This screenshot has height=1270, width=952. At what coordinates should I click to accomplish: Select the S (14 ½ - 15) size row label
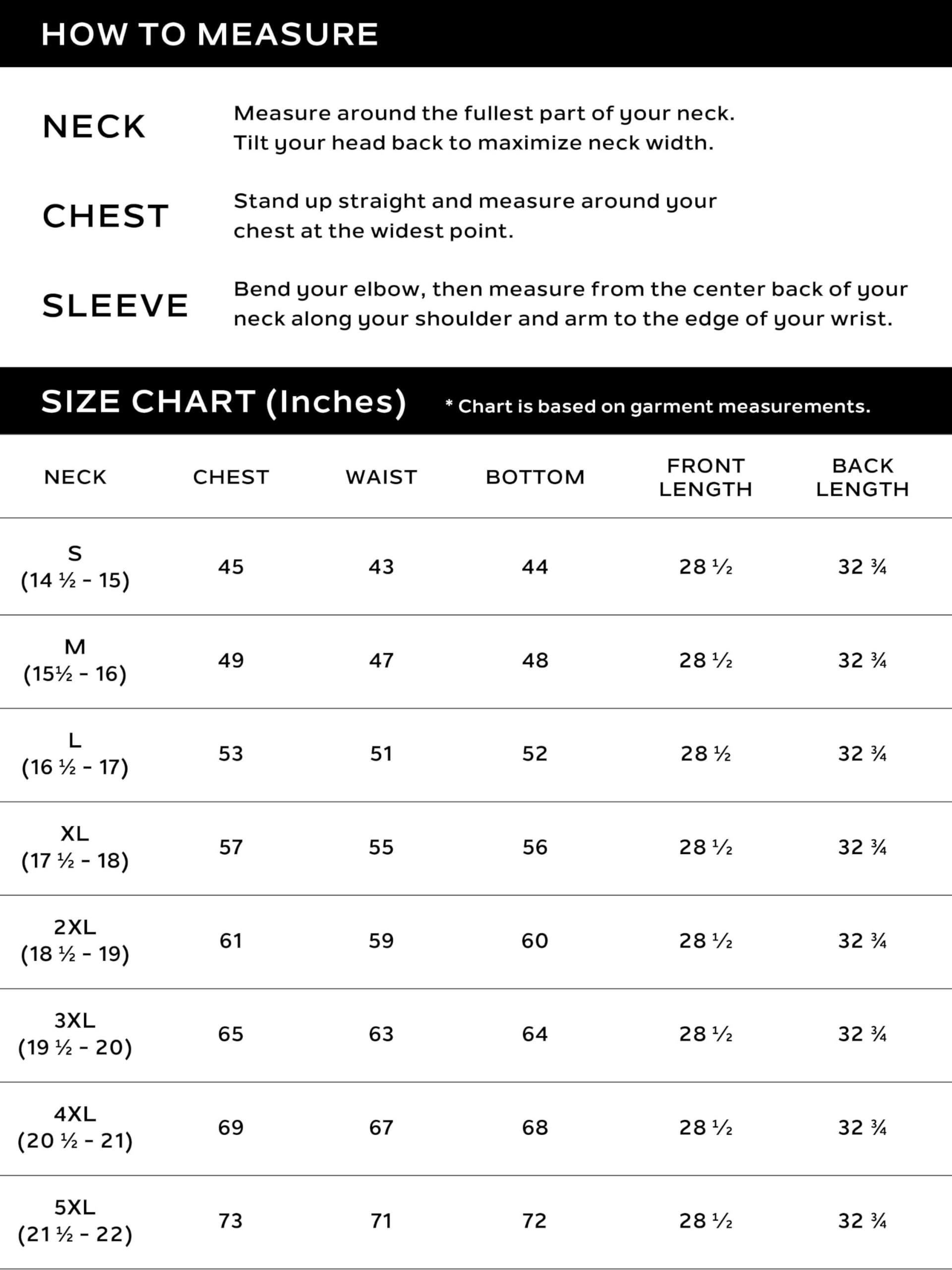point(75,567)
